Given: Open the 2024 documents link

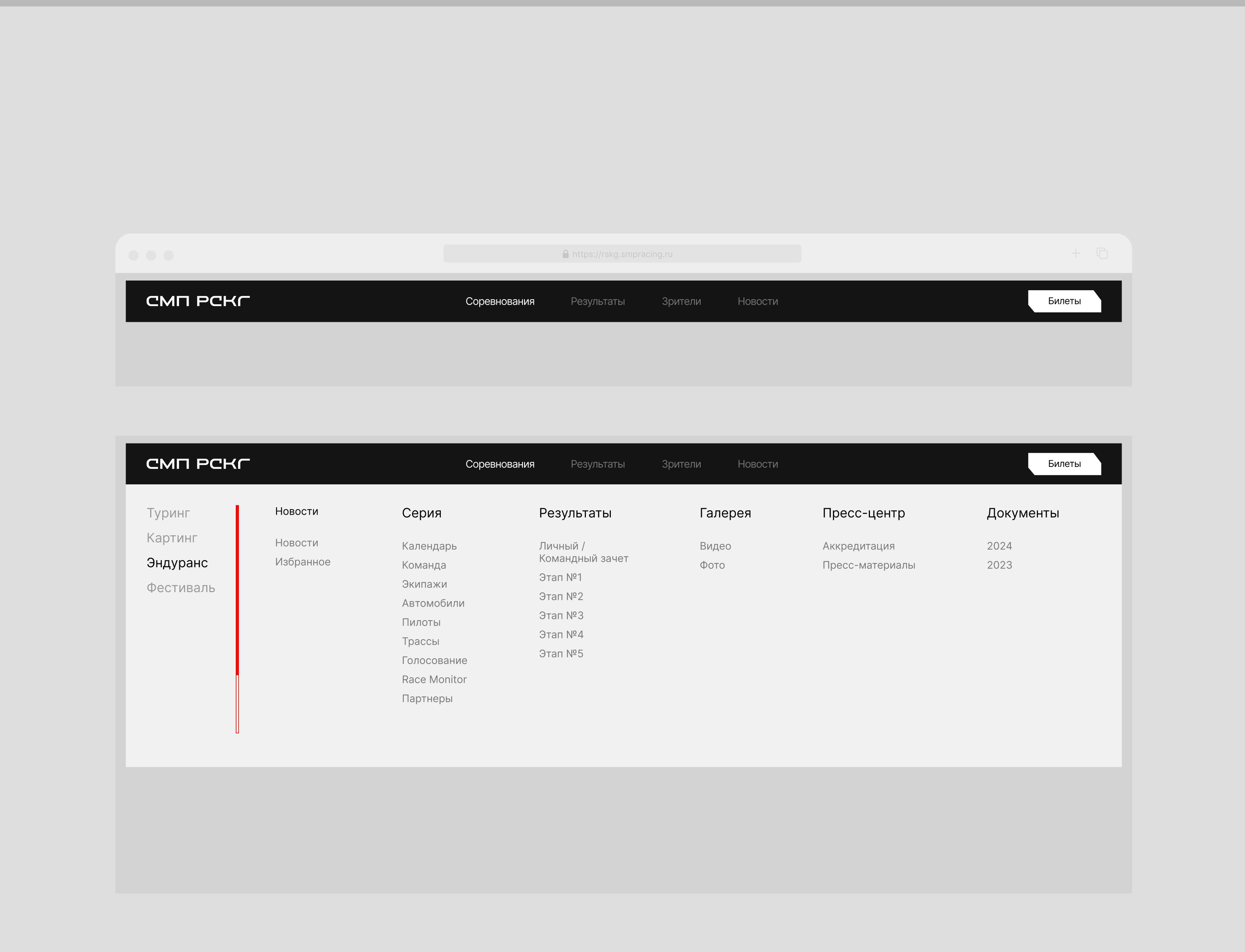Looking at the screenshot, I should 998,546.
